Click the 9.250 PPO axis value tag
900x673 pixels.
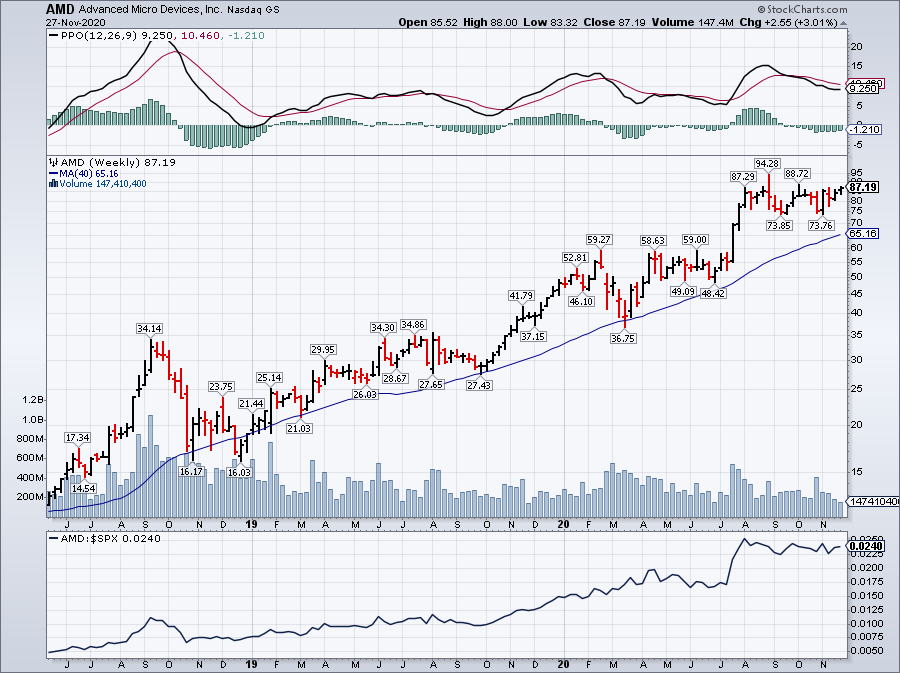click(x=863, y=89)
